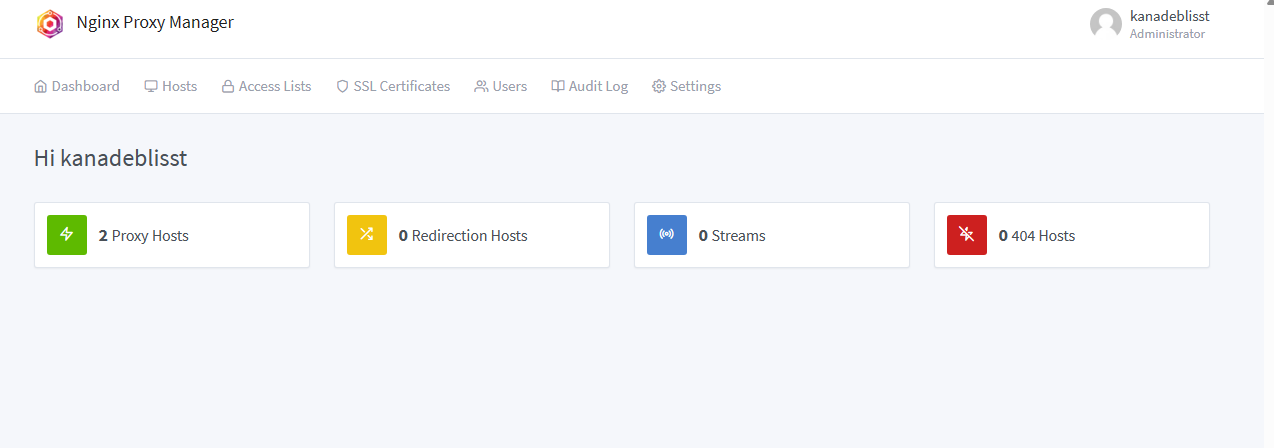This screenshot has height=448, width=1274.
Task: Click the Nginx Proxy Manager title text
Action: point(155,22)
